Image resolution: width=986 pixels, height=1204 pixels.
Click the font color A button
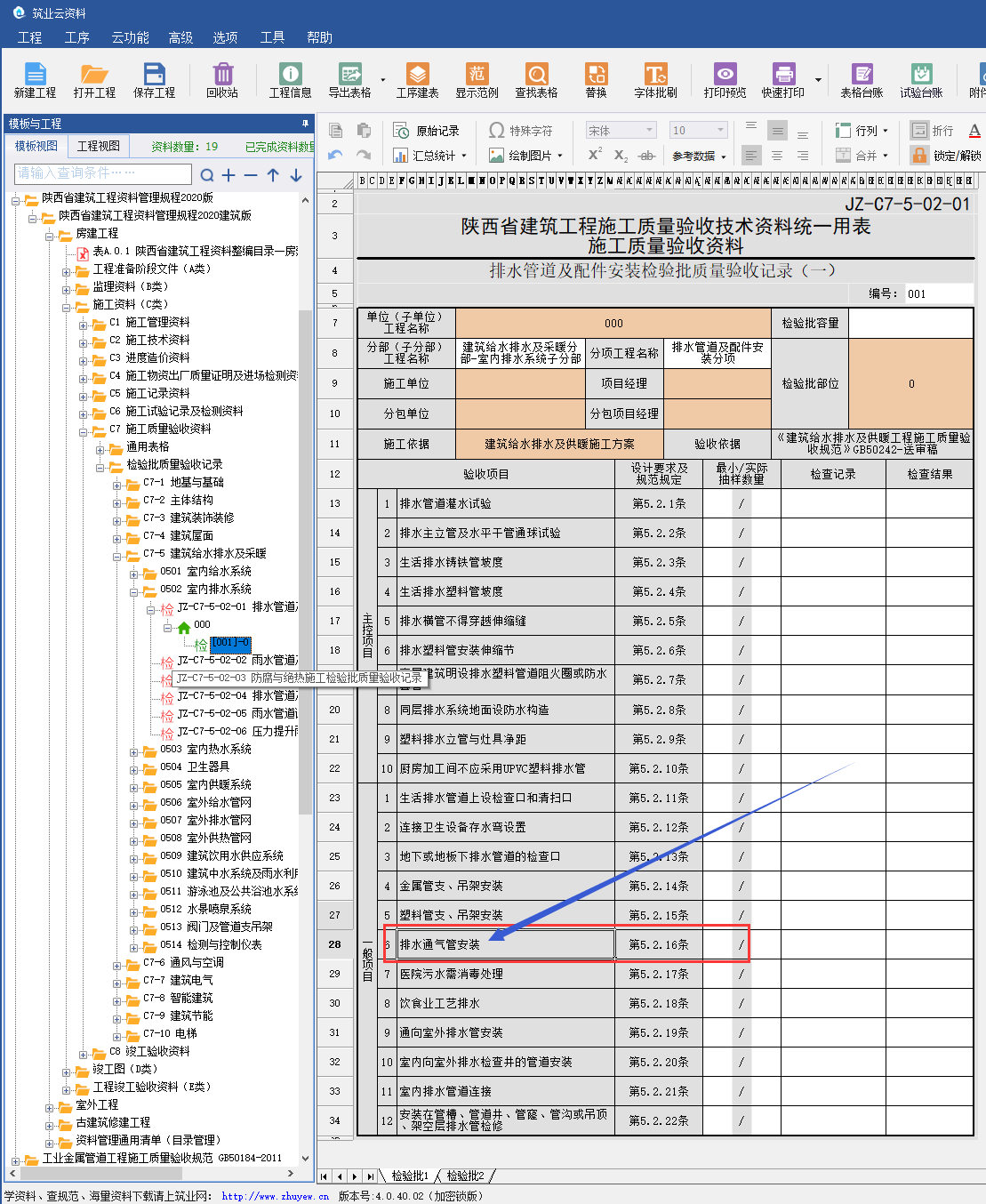point(974,131)
